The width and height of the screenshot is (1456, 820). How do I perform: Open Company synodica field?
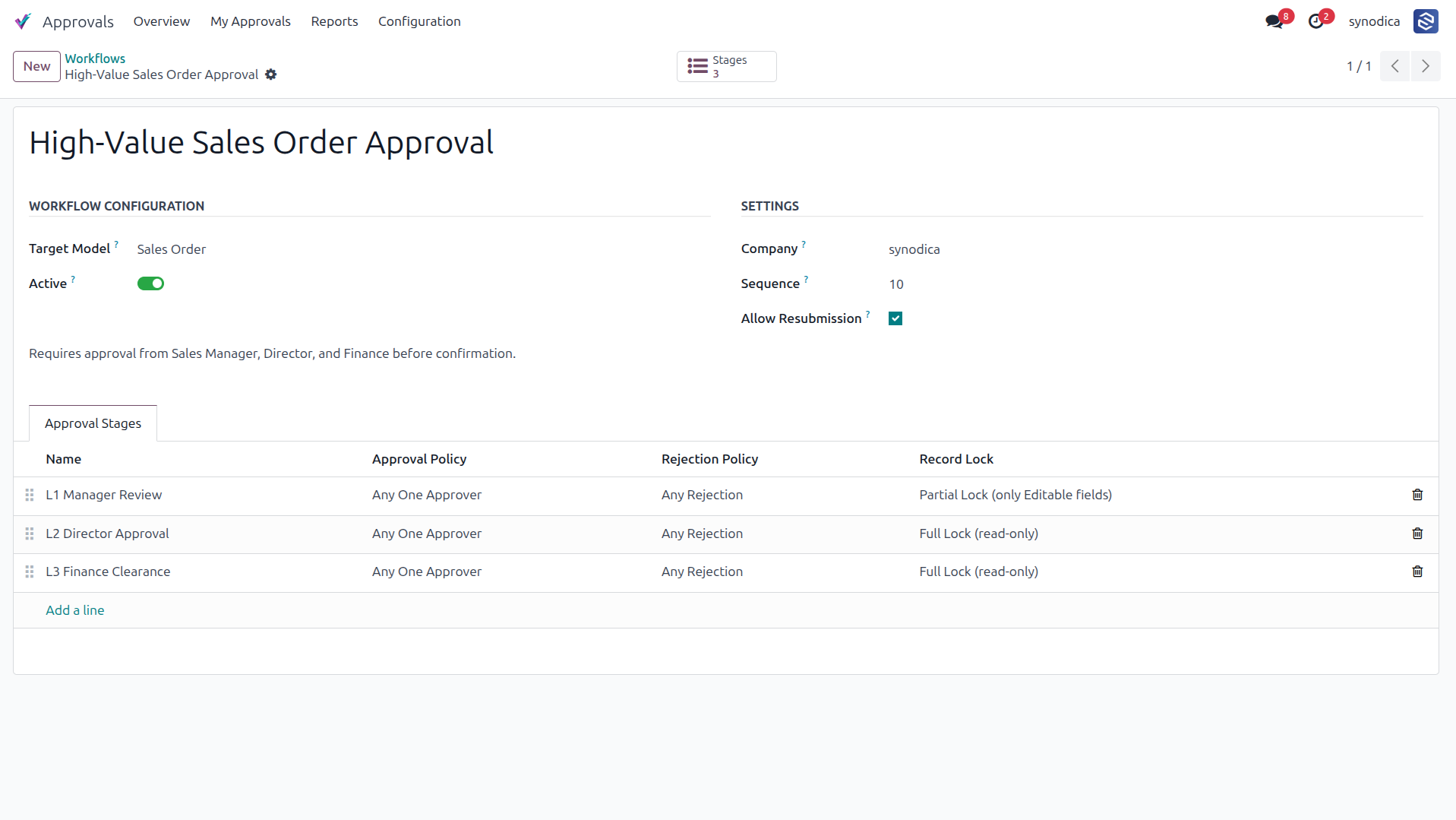coord(914,249)
